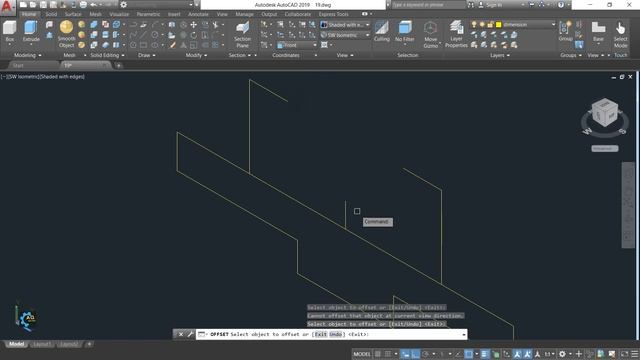This screenshot has width=640, height=360.
Task: Add a new drawing tab with plus
Action: (x=119, y=65)
